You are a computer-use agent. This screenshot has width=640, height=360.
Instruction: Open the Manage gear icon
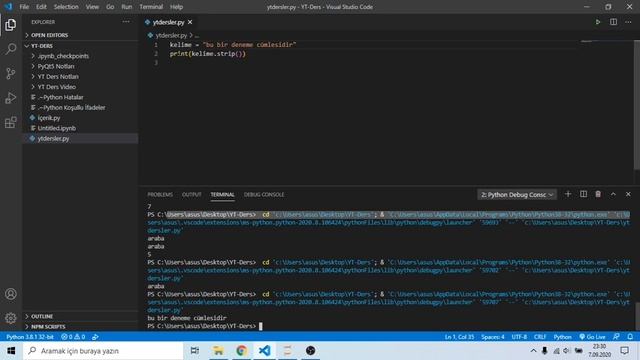pyautogui.click(x=11, y=318)
